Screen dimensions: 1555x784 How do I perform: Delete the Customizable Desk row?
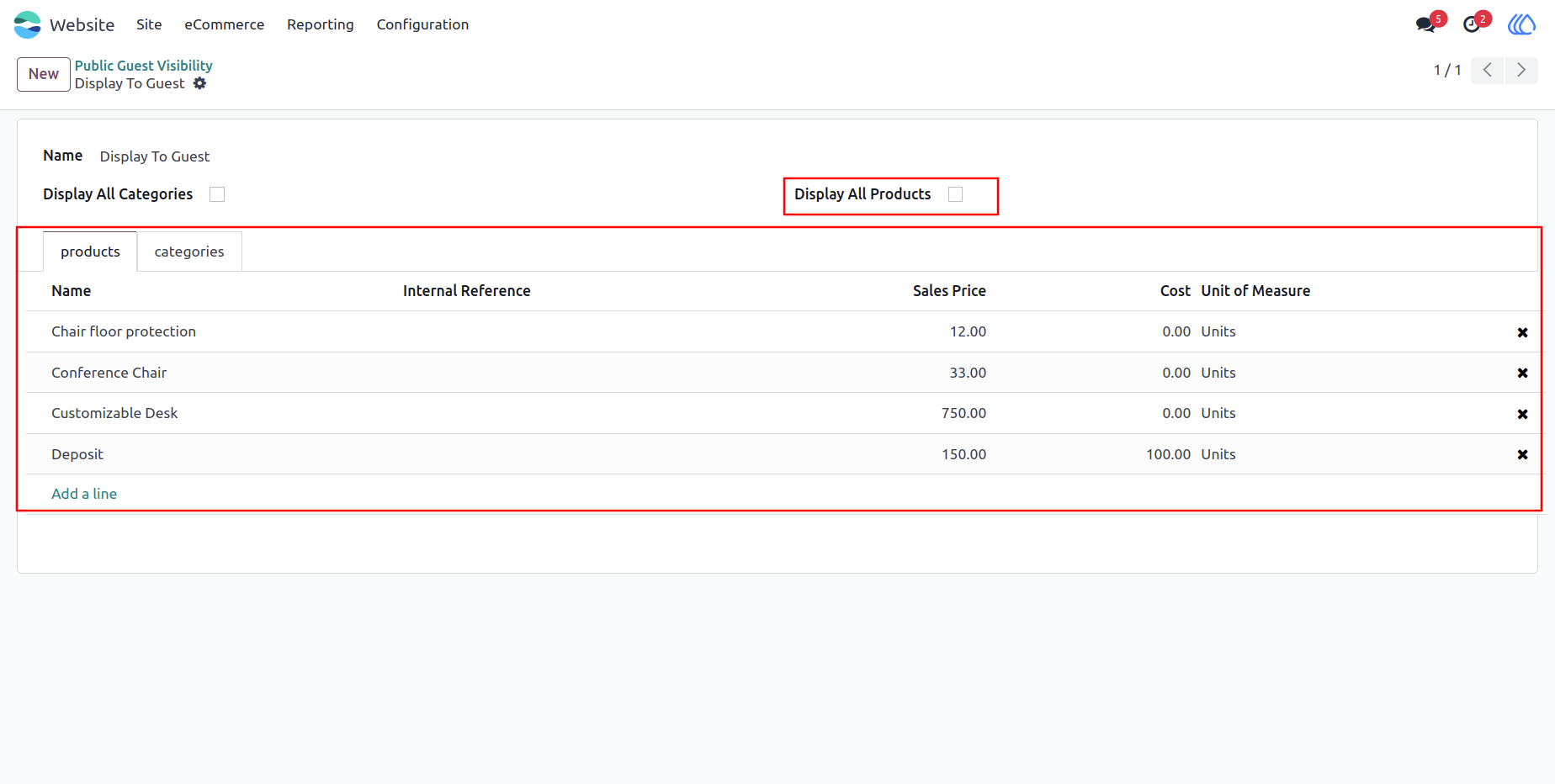(1522, 414)
